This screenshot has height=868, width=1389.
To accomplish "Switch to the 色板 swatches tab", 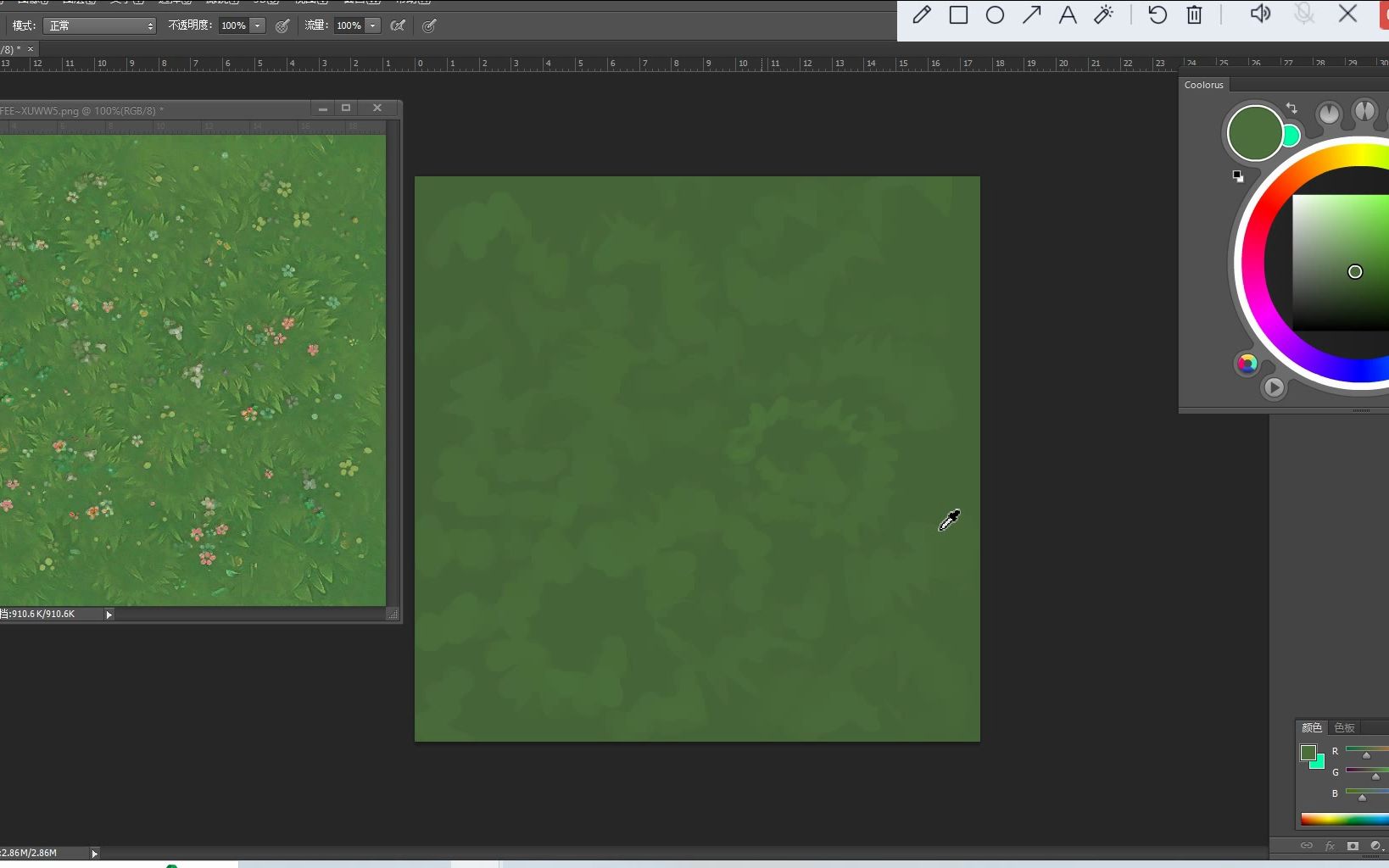I will [x=1344, y=727].
